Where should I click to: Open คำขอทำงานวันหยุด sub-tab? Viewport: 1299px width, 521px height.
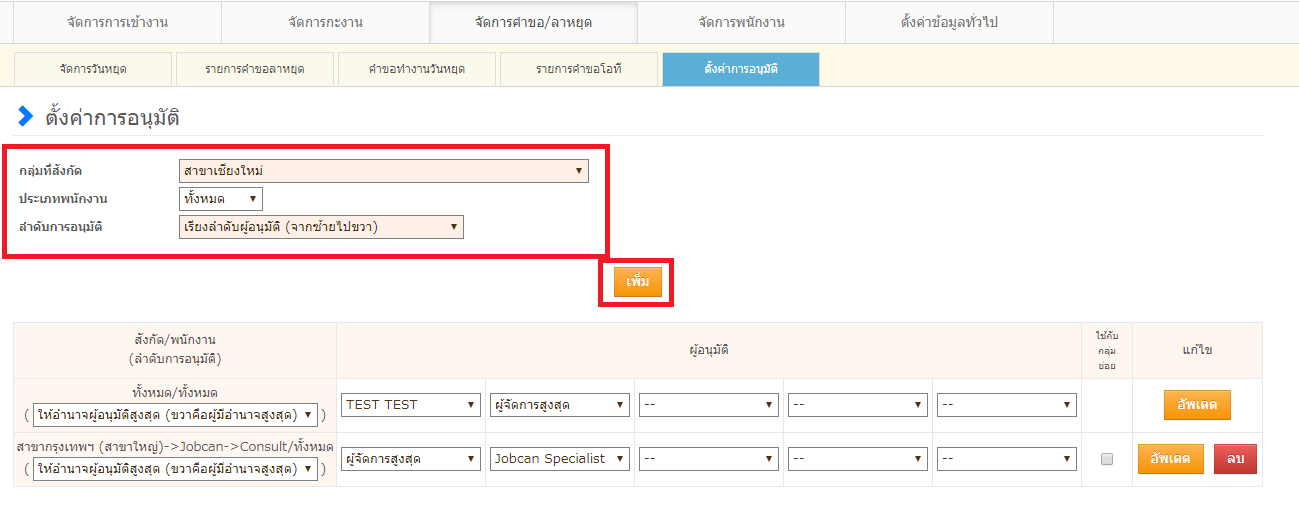[x=416, y=69]
